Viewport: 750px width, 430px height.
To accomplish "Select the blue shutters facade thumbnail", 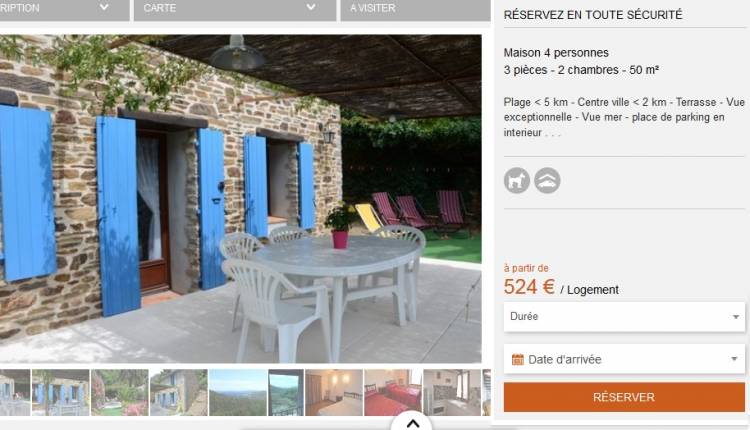I will [x=60, y=392].
